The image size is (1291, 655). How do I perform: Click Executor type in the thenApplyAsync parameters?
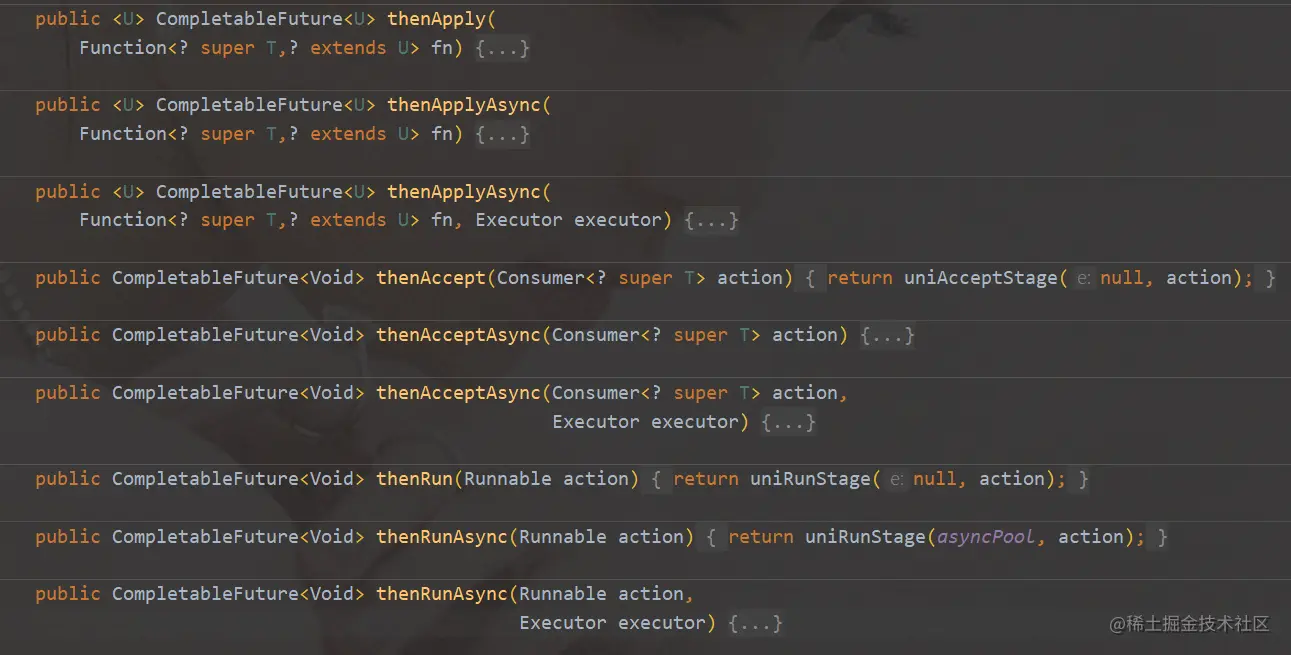pos(519,220)
